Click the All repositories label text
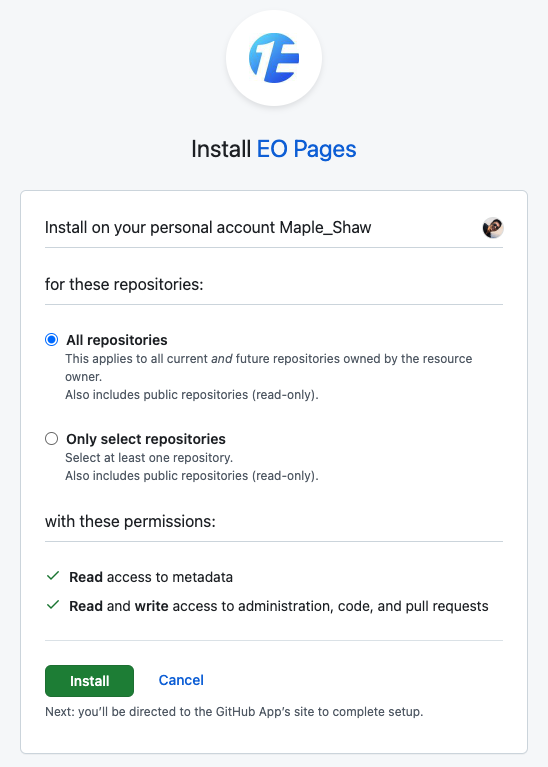 point(117,340)
